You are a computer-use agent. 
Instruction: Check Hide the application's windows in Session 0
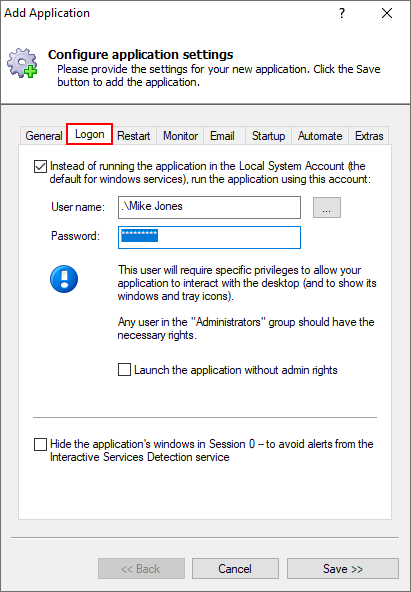[x=40, y=444]
